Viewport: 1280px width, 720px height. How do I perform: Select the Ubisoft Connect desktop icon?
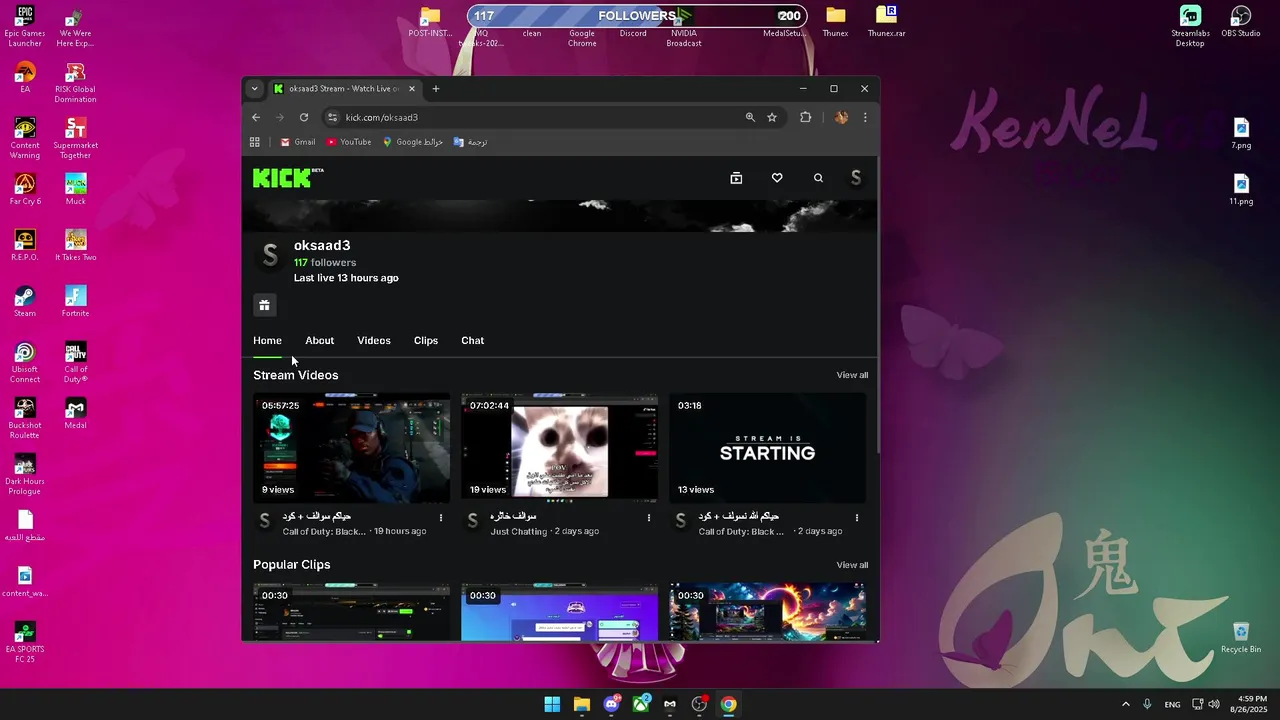click(x=25, y=363)
